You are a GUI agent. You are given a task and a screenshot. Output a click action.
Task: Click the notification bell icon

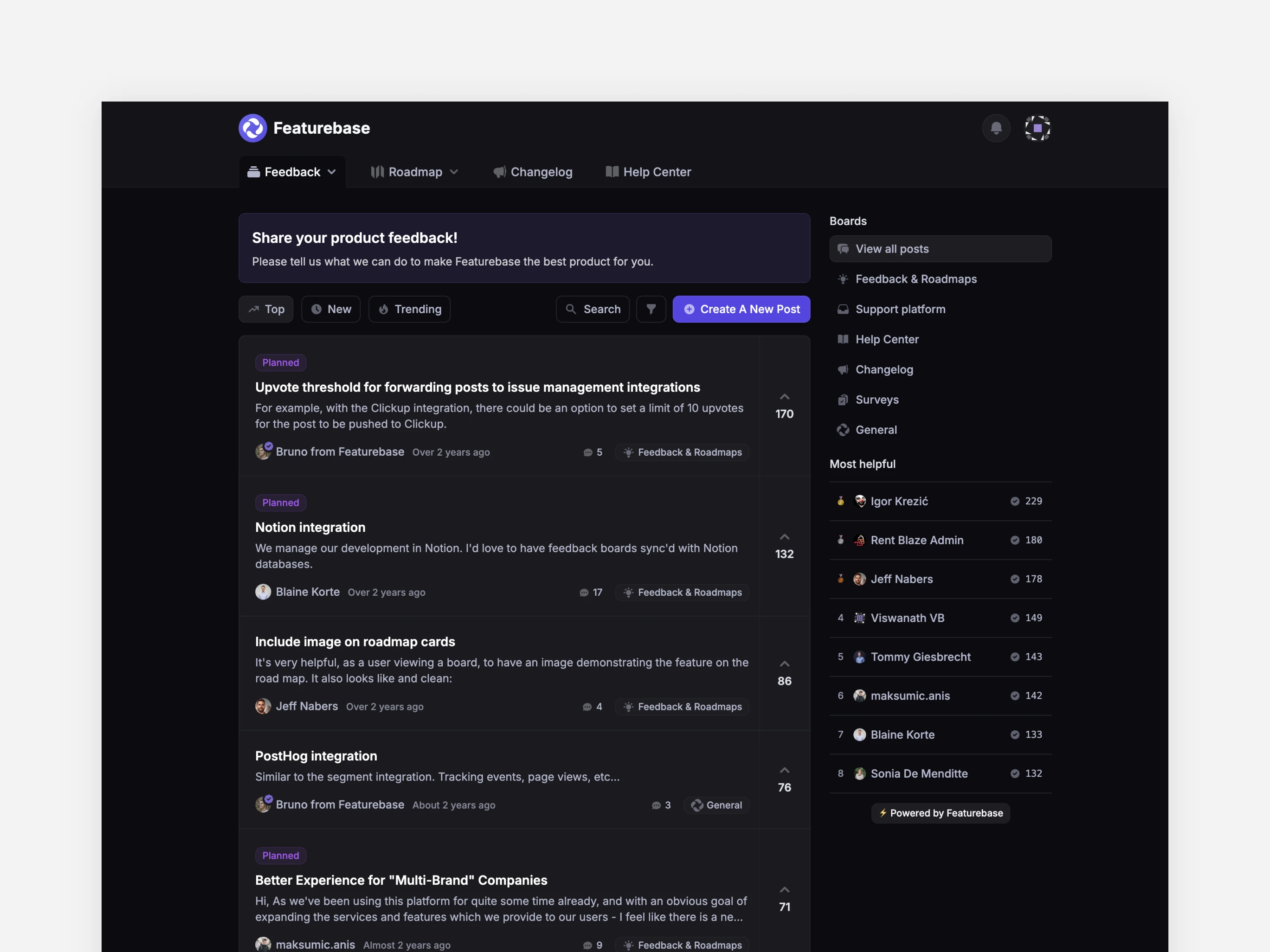tap(996, 128)
